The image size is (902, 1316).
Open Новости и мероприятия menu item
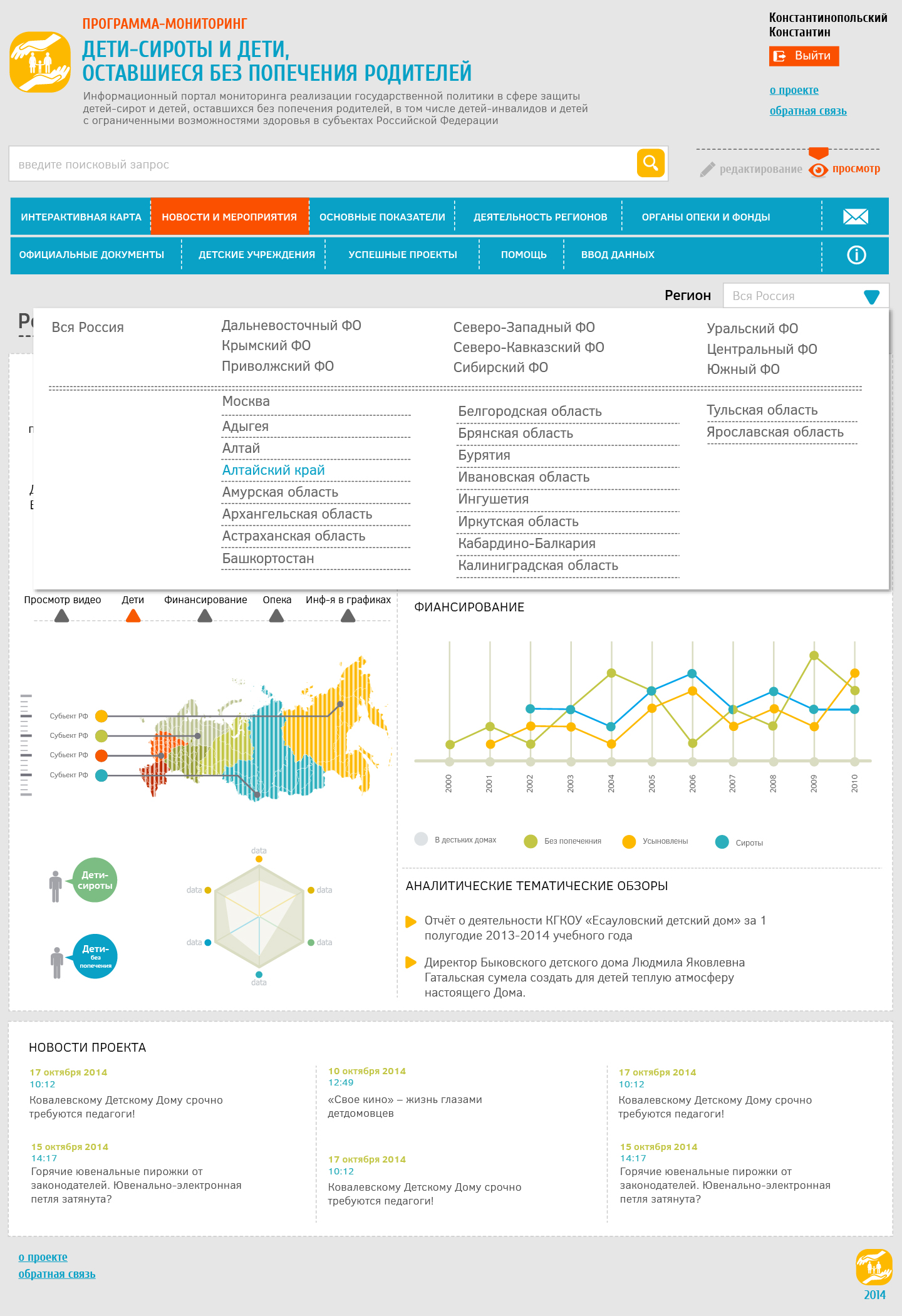pyautogui.click(x=229, y=217)
